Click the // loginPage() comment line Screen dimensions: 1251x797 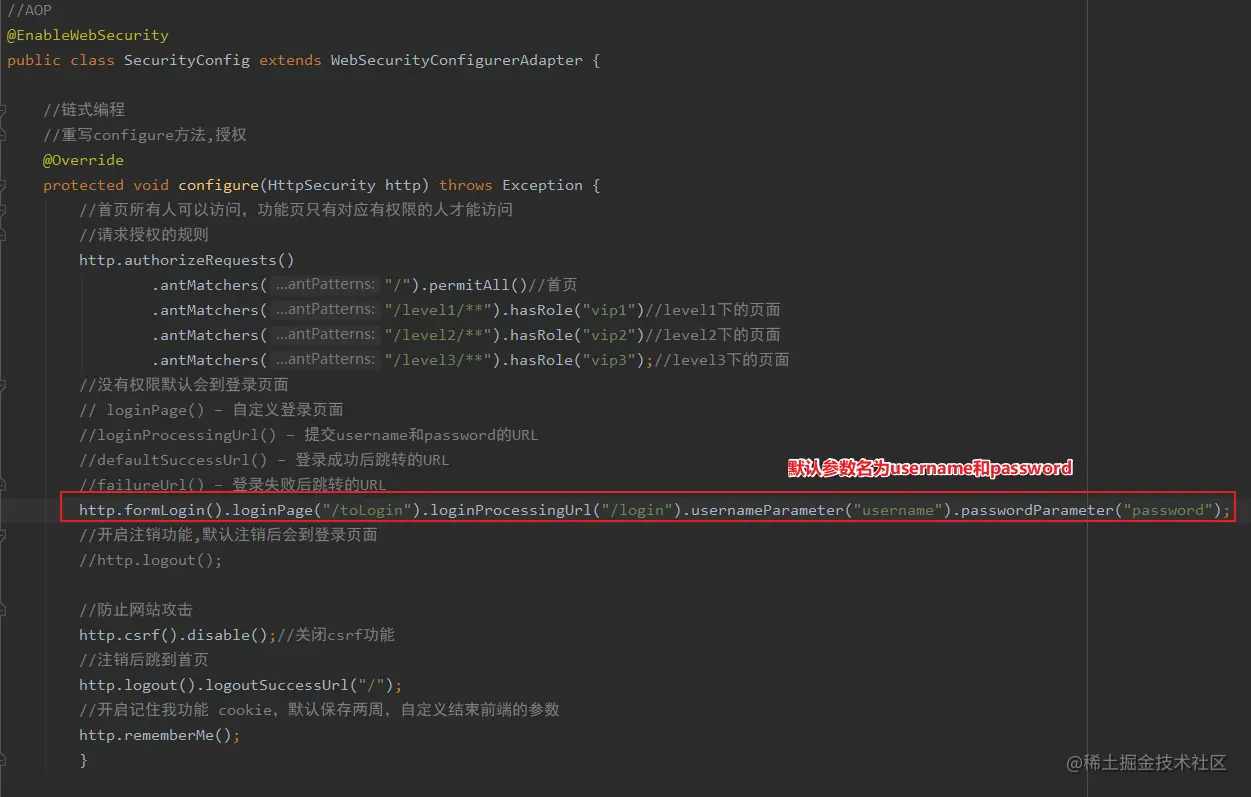click(211, 410)
